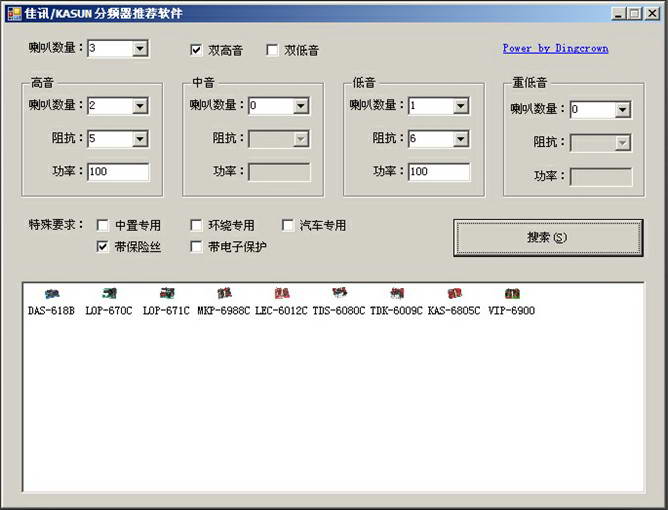Expand the 重低音 喇叭数量 dropdown
The width and height of the screenshot is (668, 510).
click(622, 110)
